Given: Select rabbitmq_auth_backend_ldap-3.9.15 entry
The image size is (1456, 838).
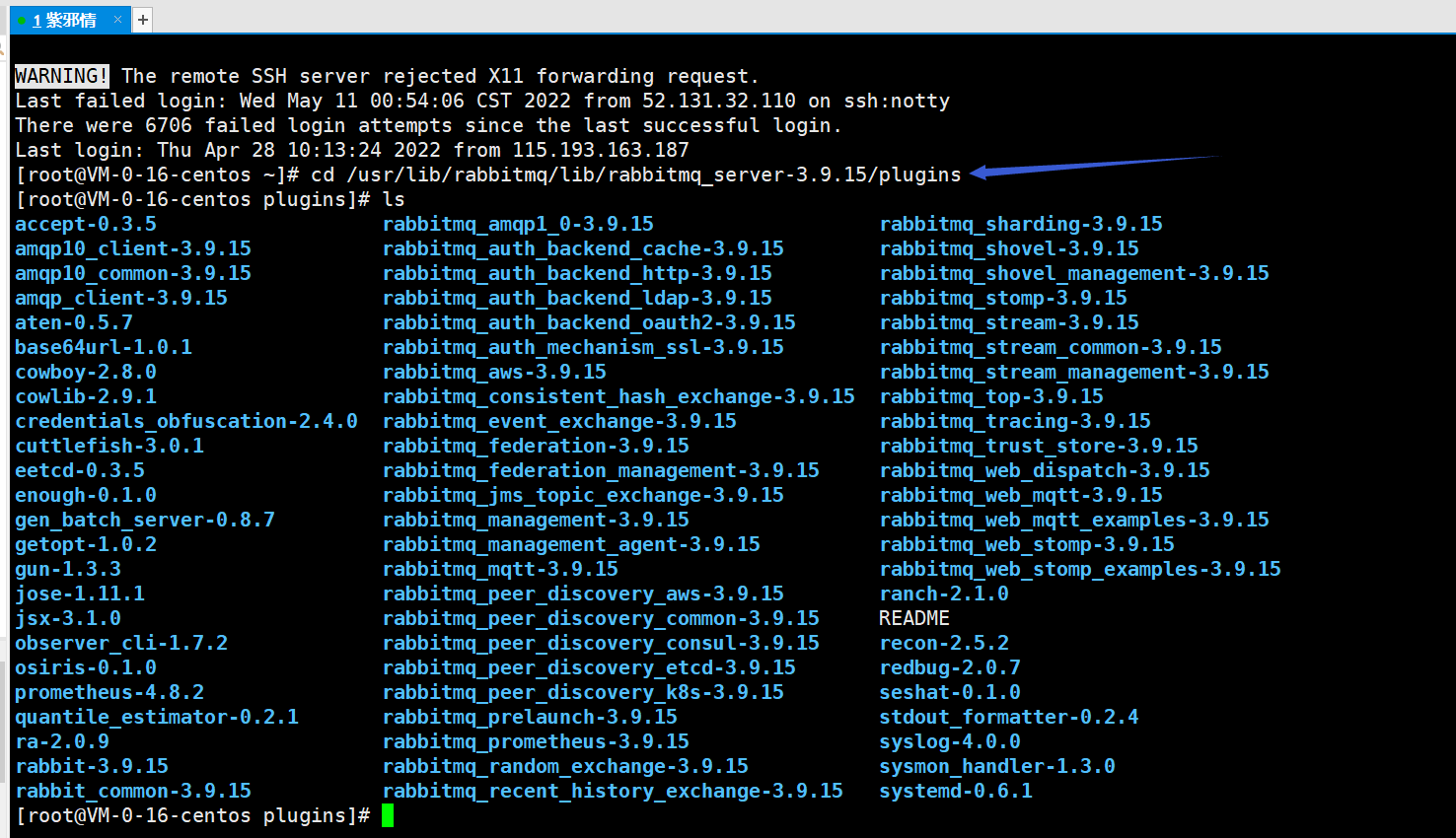Looking at the screenshot, I should tap(577, 298).
